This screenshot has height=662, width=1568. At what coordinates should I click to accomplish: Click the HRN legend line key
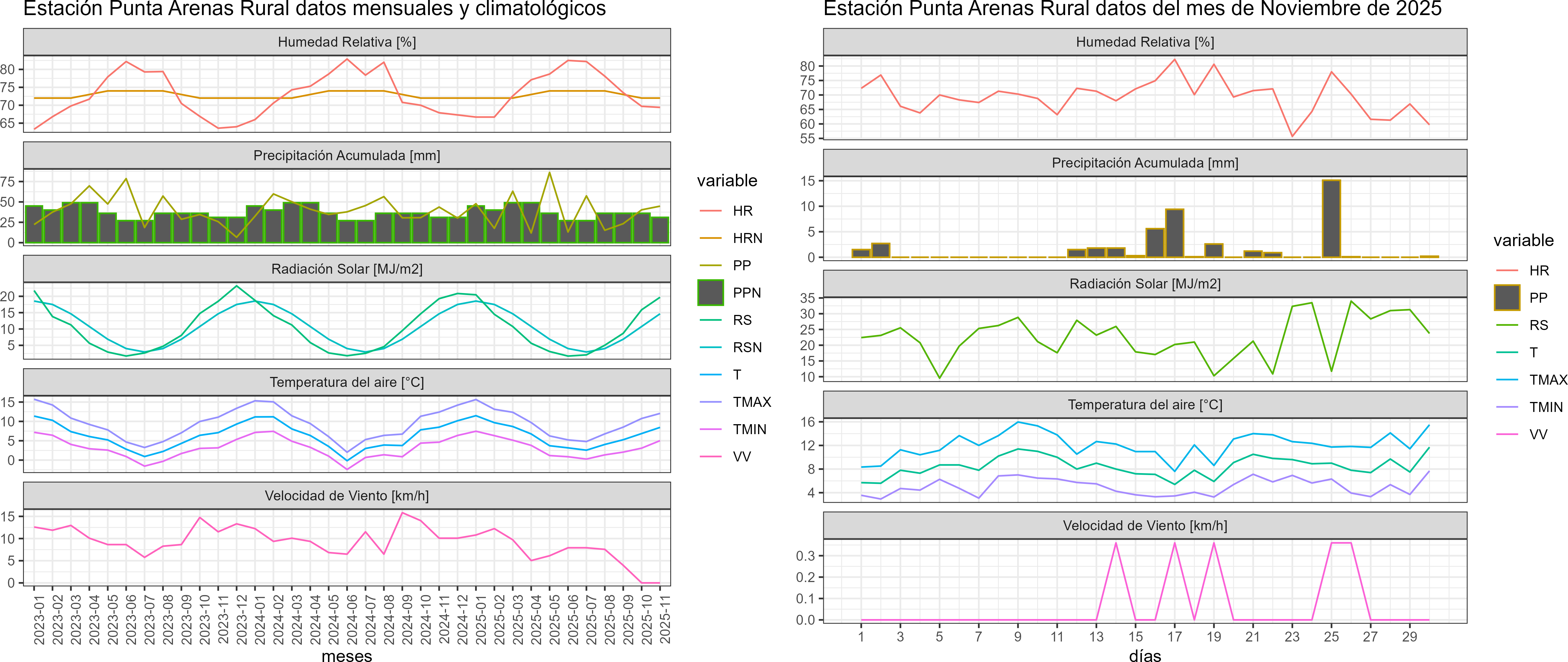click(710, 238)
